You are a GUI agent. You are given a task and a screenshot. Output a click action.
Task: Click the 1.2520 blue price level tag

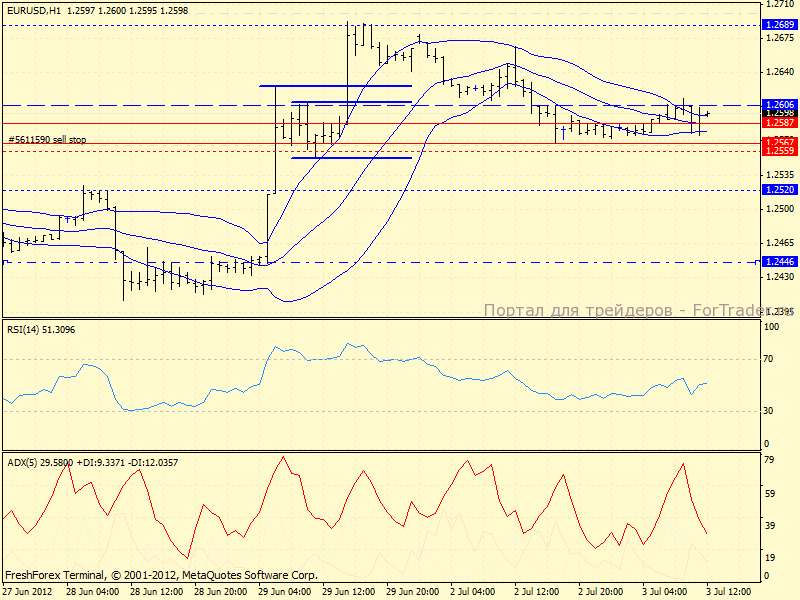tap(780, 190)
